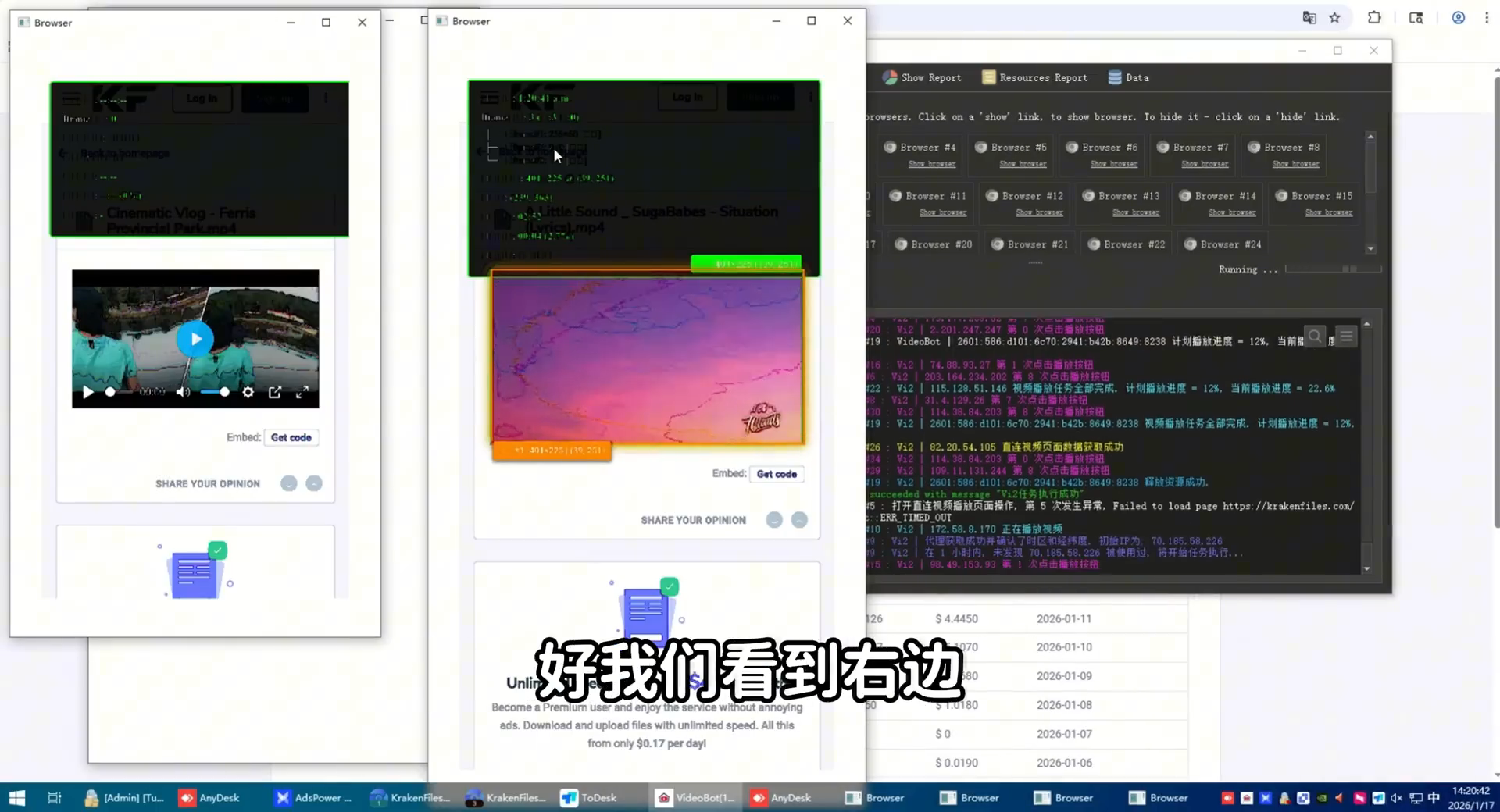The image size is (1500, 812).
Task: Click the Browser #22 chrome icon
Action: coord(1094,244)
